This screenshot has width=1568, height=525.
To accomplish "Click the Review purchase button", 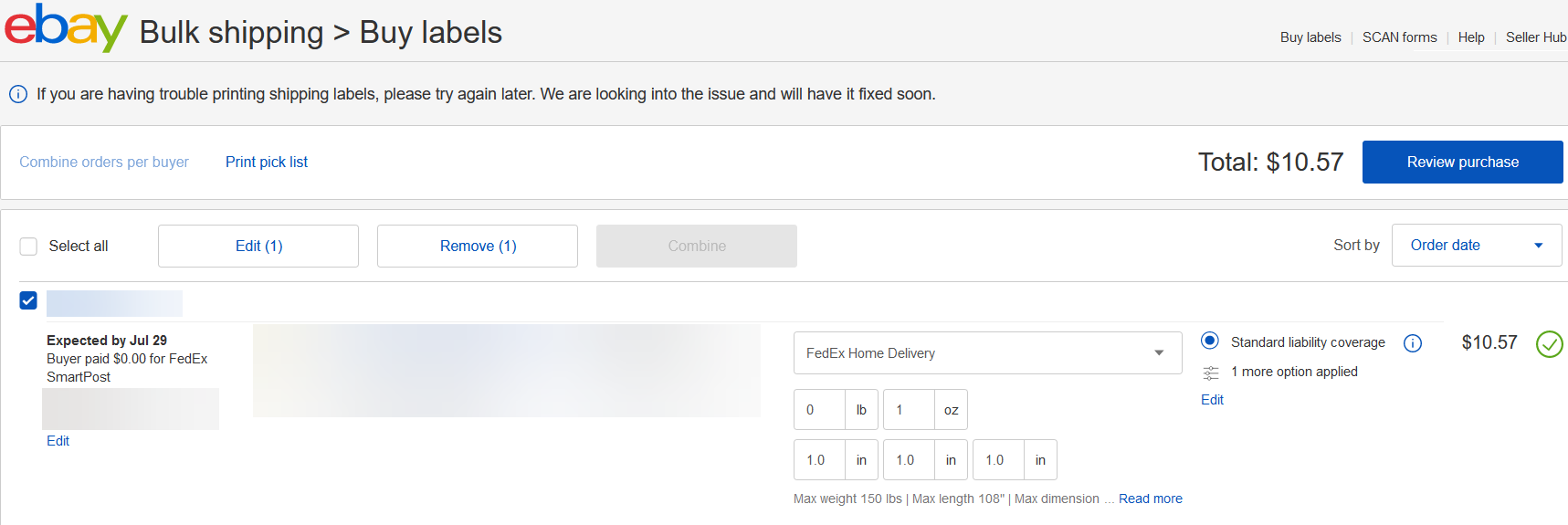I will coord(1462,163).
